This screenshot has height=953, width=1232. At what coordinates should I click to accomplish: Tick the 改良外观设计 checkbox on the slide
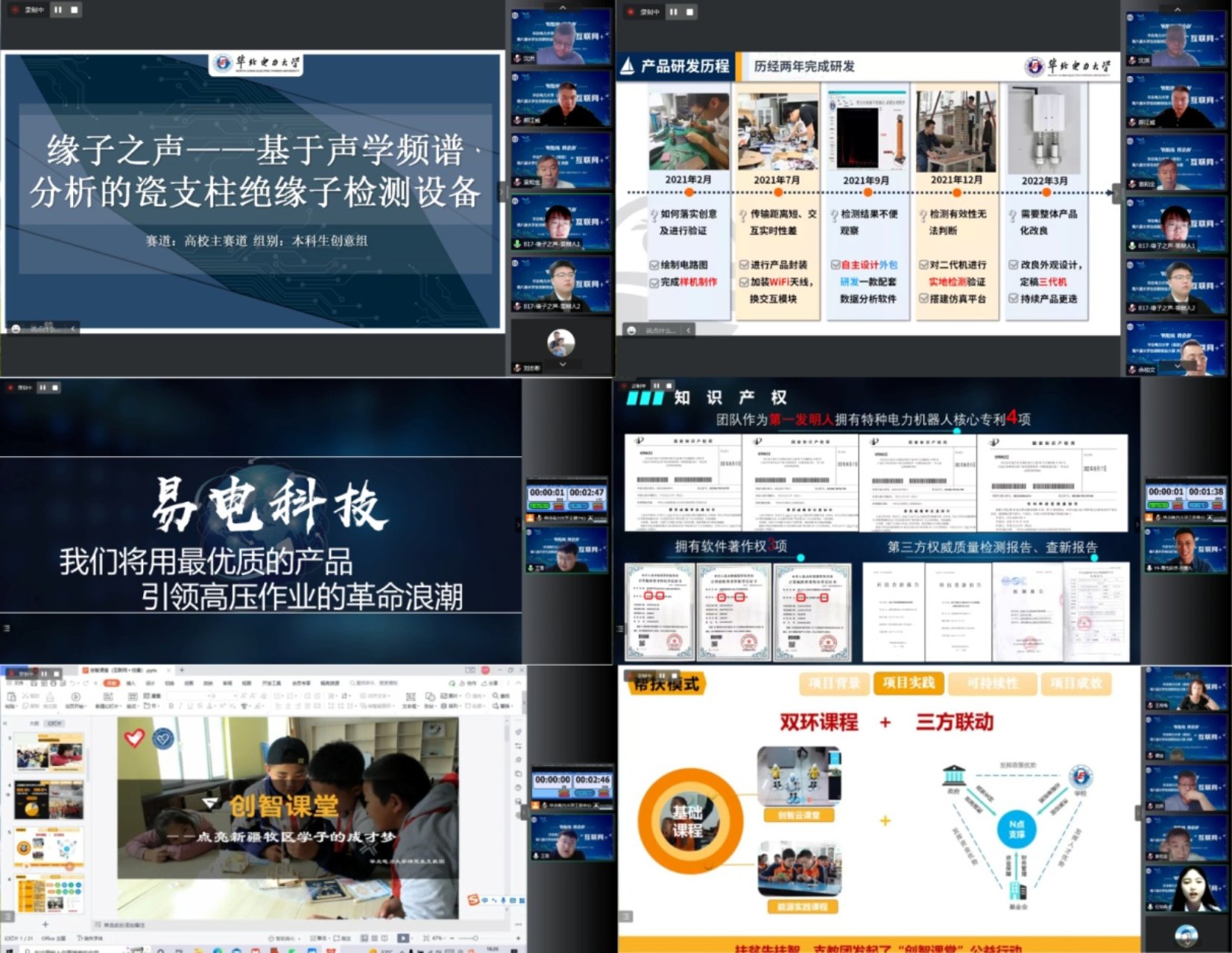(x=1014, y=265)
